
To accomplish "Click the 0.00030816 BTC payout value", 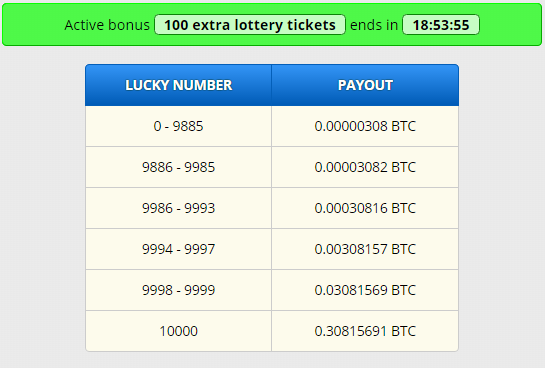I will pyautogui.click(x=365, y=208).
